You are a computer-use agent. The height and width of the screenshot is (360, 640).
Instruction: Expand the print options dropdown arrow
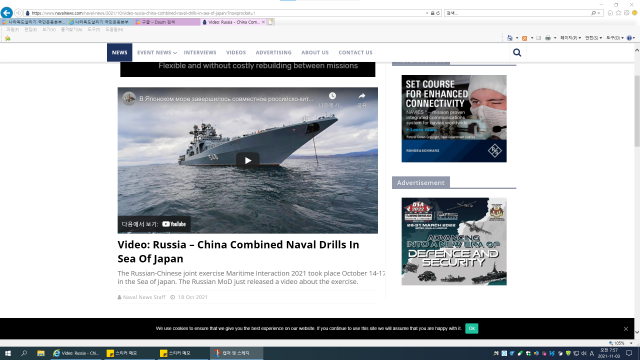tap(555, 38)
